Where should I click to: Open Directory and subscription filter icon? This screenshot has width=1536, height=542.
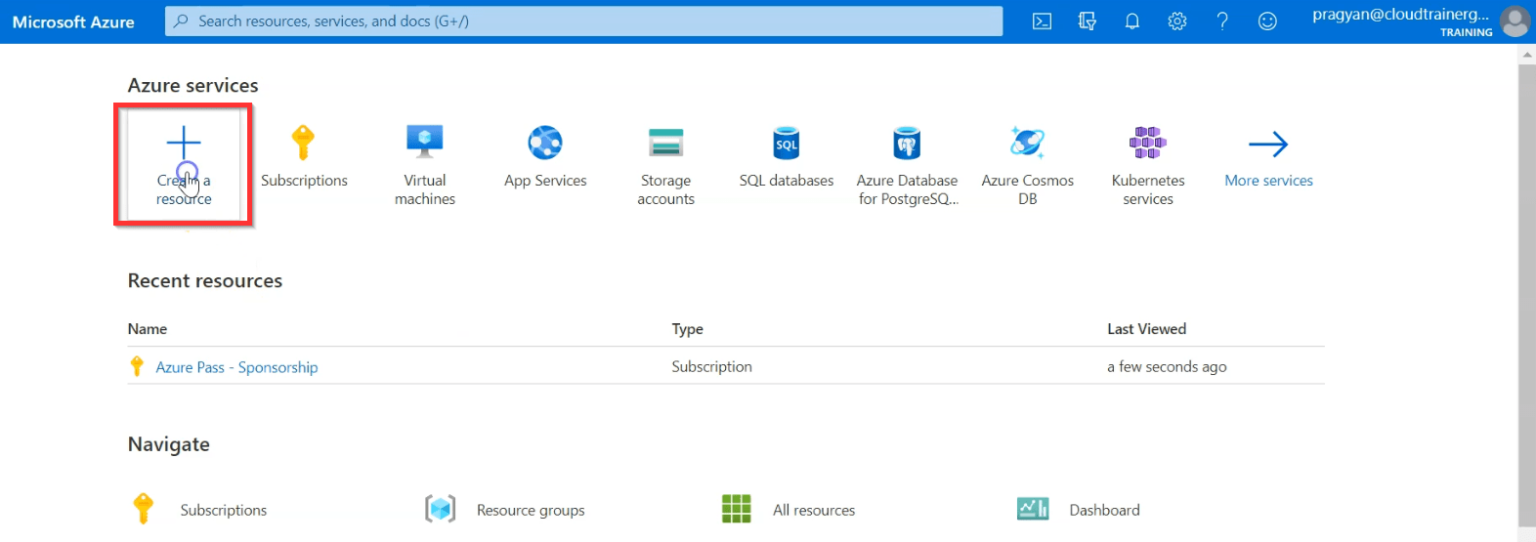[x=1087, y=21]
